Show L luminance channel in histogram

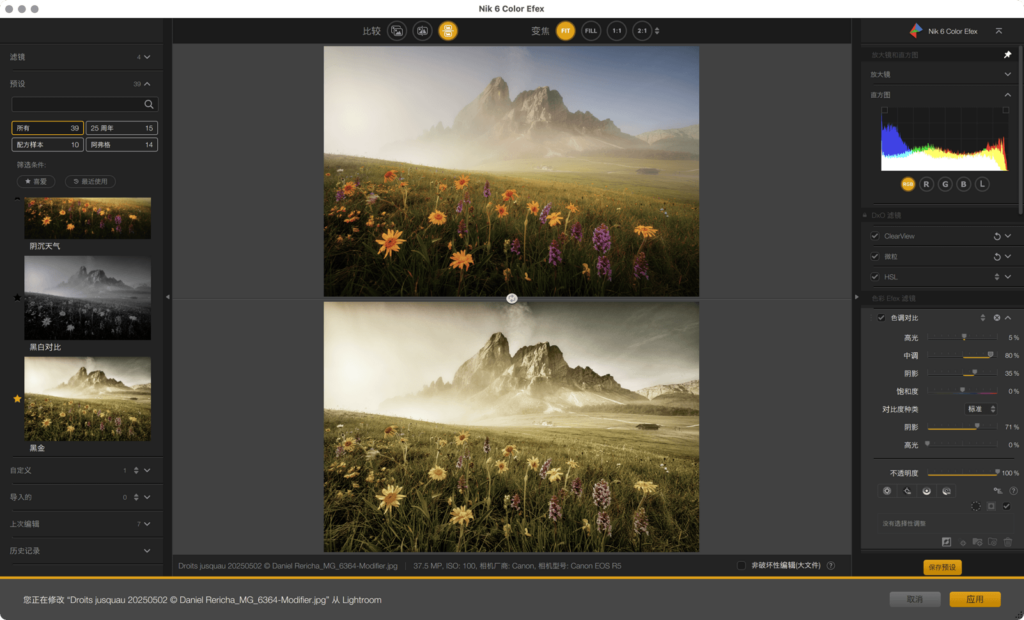[x=982, y=184]
